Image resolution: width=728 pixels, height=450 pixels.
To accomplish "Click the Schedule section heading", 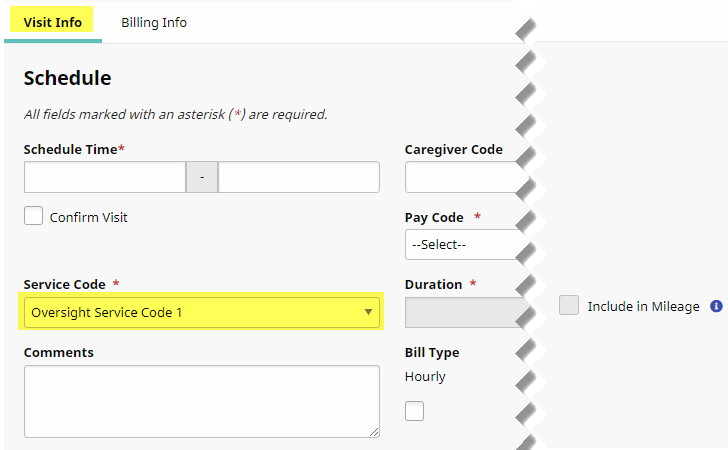I will coord(67,78).
